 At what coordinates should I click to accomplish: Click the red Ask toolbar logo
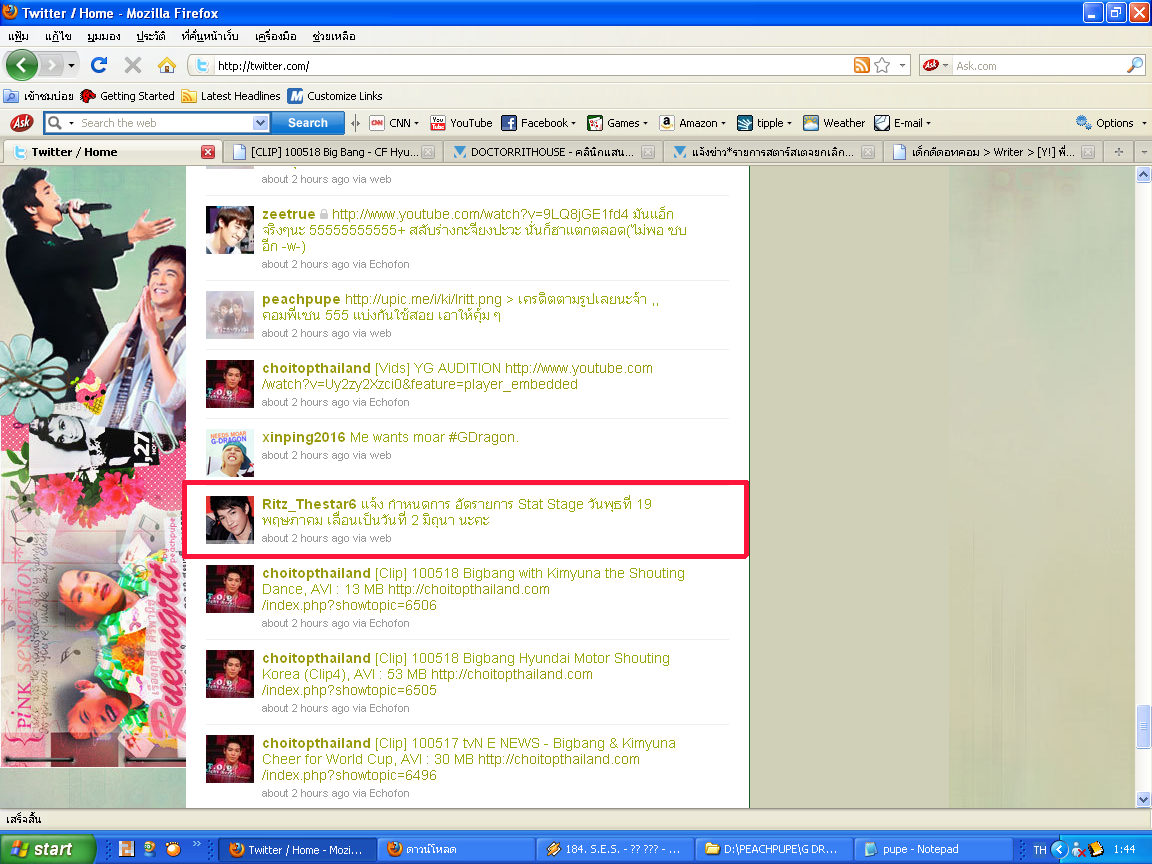pos(21,123)
